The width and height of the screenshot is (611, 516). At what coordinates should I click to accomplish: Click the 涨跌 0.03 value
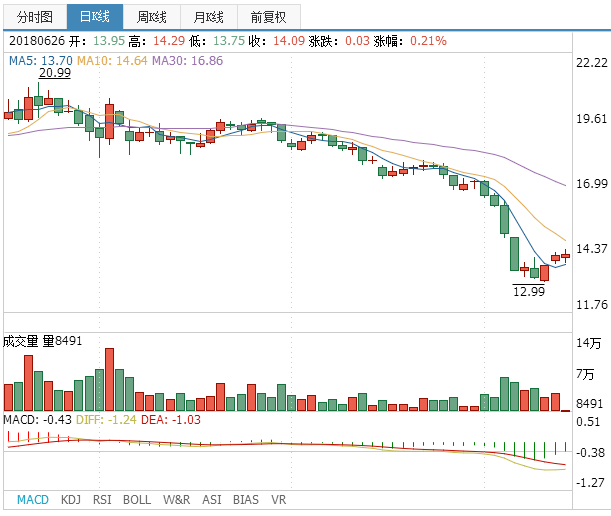[x=357, y=41]
